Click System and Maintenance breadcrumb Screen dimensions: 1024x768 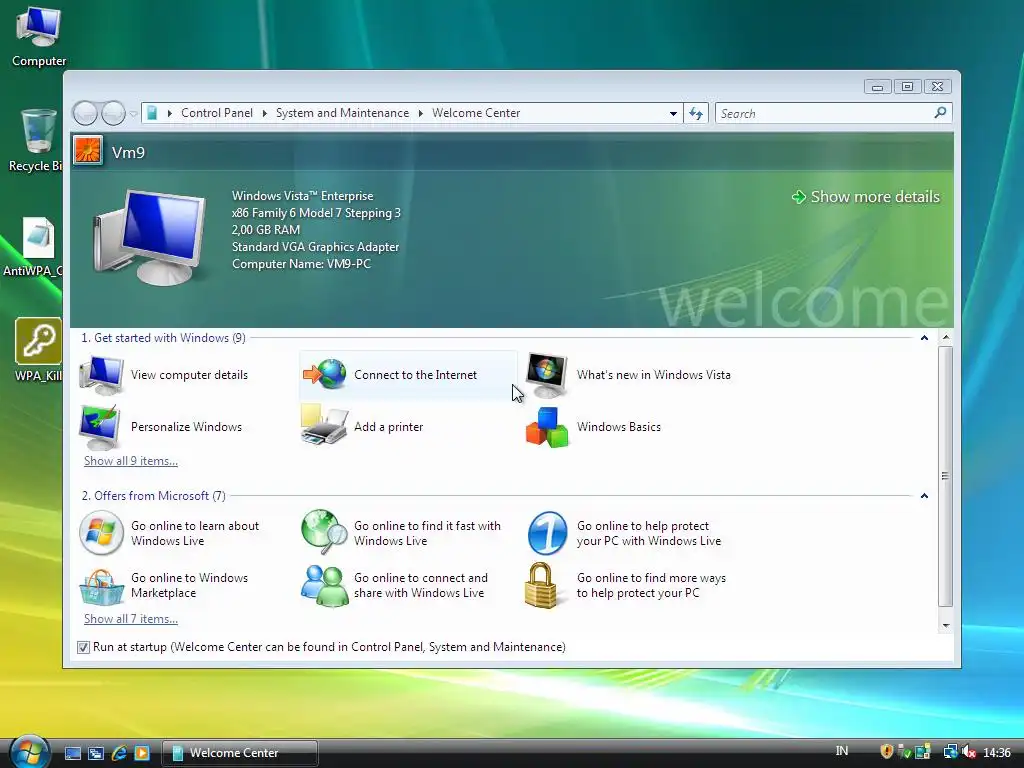click(x=342, y=113)
